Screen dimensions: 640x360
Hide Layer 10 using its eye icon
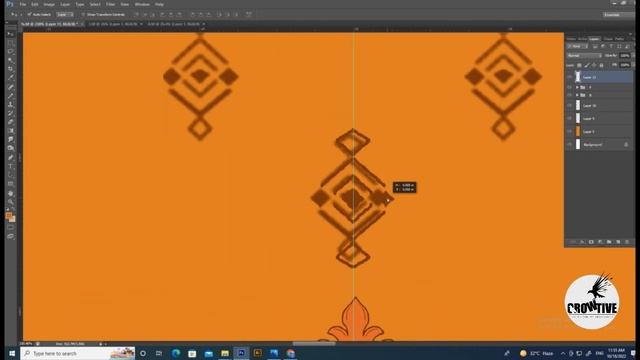pos(569,105)
